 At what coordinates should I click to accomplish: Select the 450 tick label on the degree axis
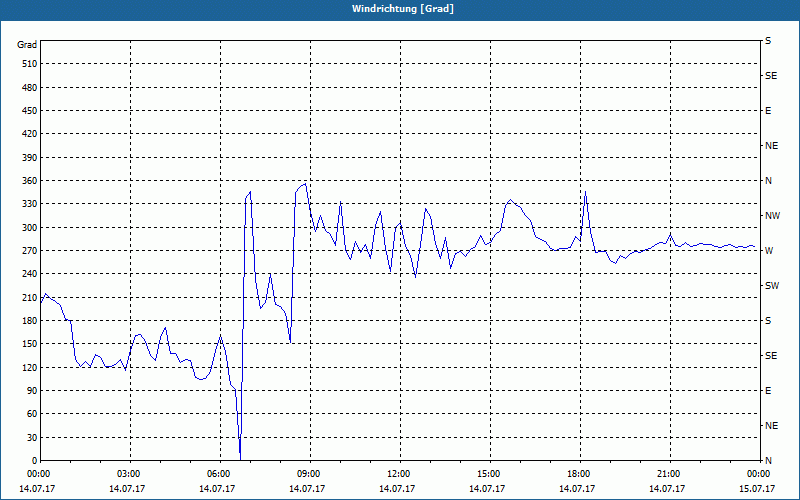coord(29,111)
